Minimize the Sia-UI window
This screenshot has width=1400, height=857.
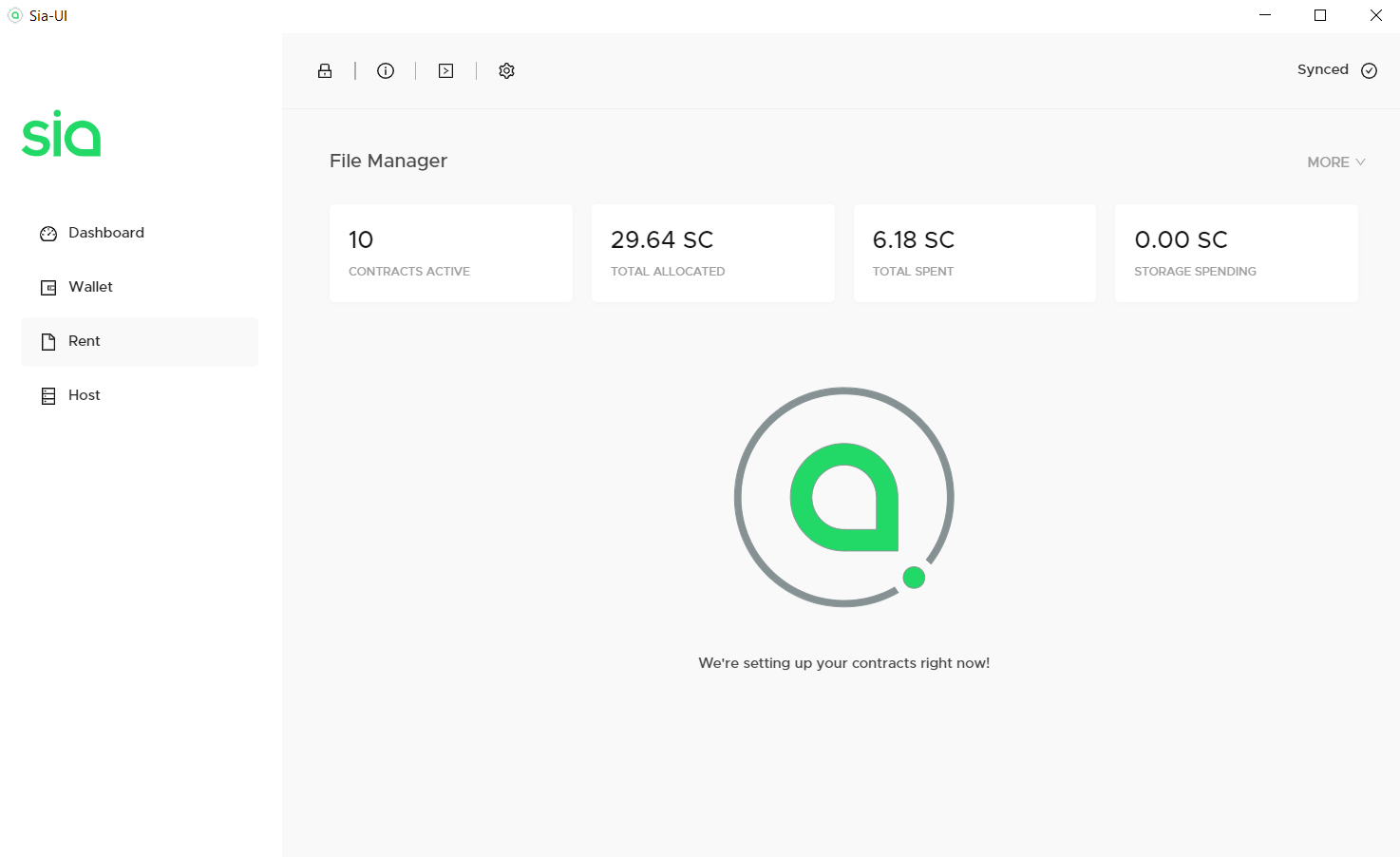coord(1265,15)
